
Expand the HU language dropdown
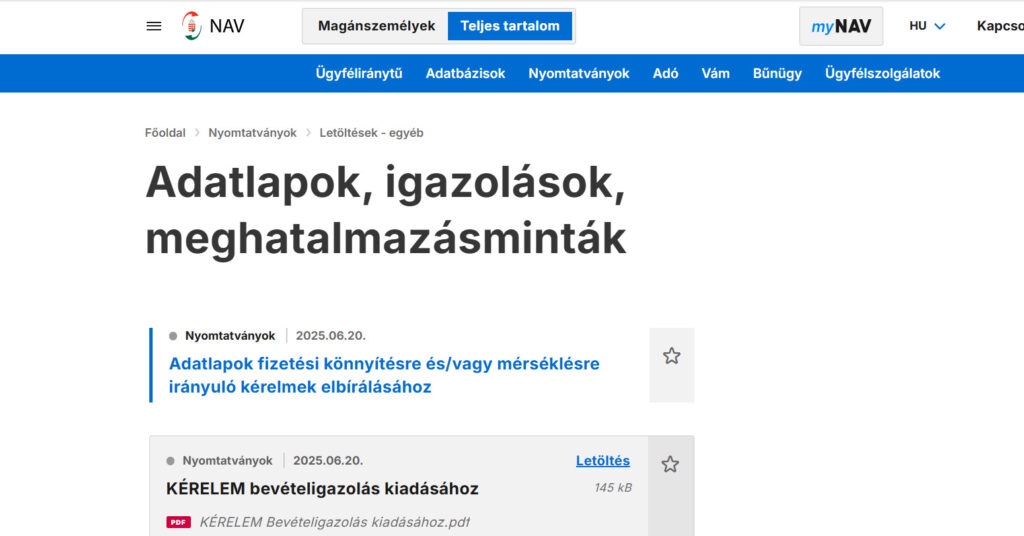[x=927, y=26]
